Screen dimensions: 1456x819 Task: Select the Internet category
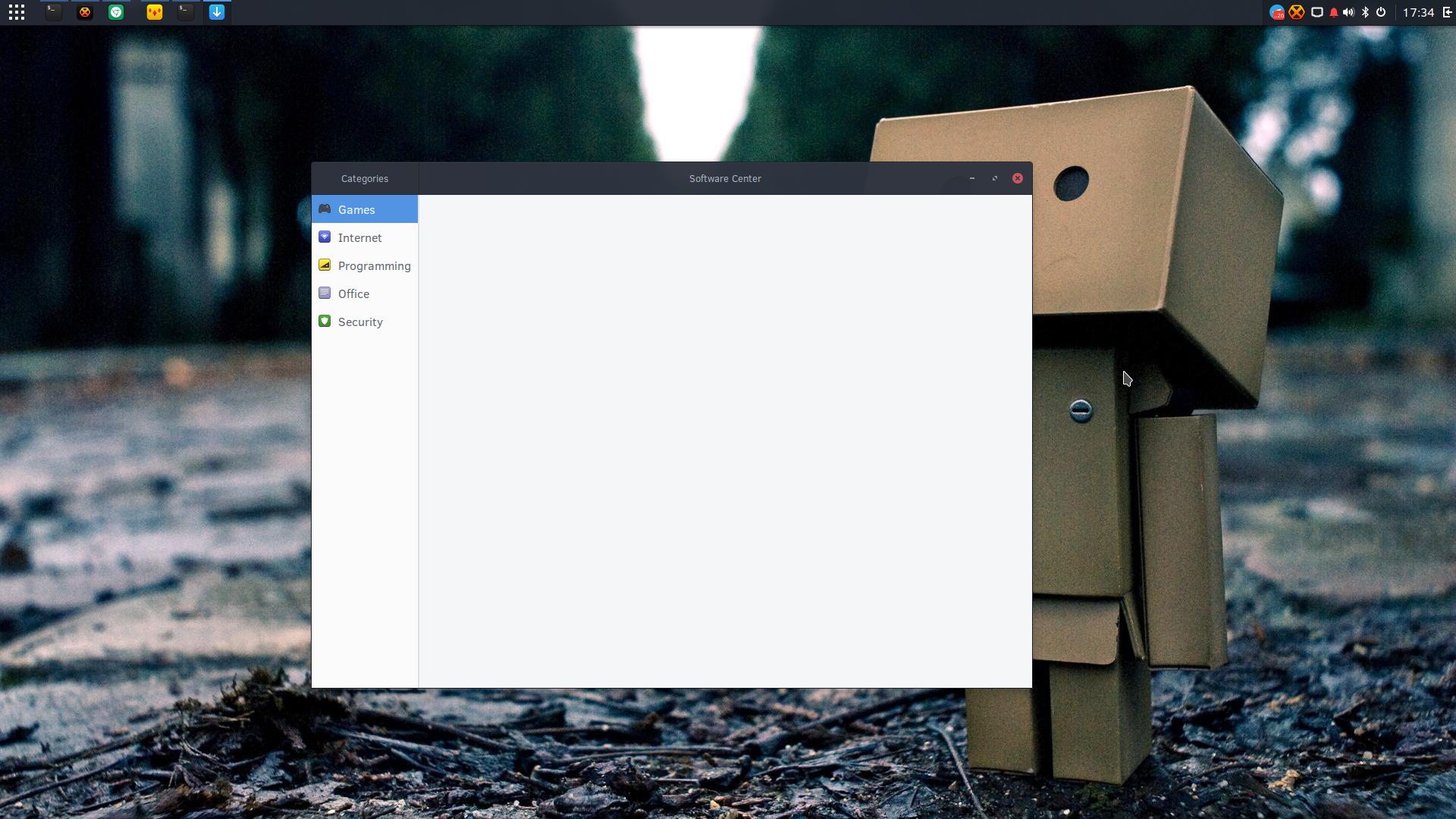[365, 237]
